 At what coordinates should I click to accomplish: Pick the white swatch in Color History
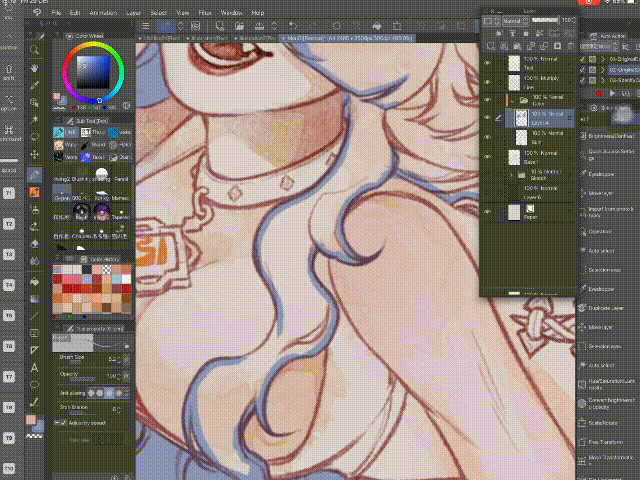(126, 278)
